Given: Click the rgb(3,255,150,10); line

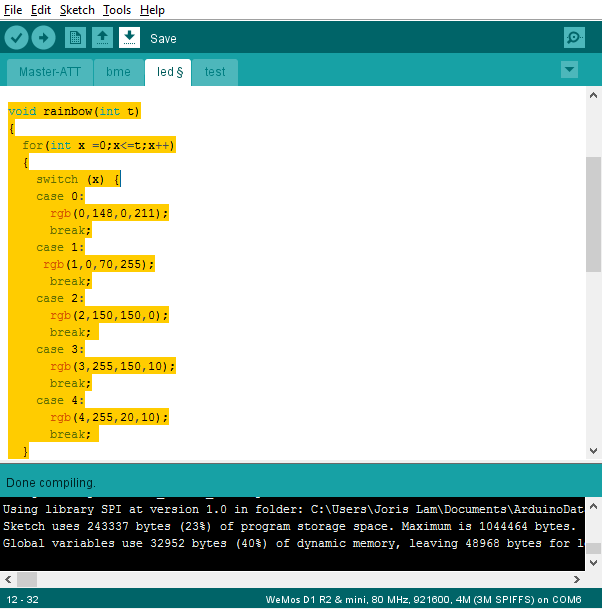Looking at the screenshot, I should [x=113, y=366].
